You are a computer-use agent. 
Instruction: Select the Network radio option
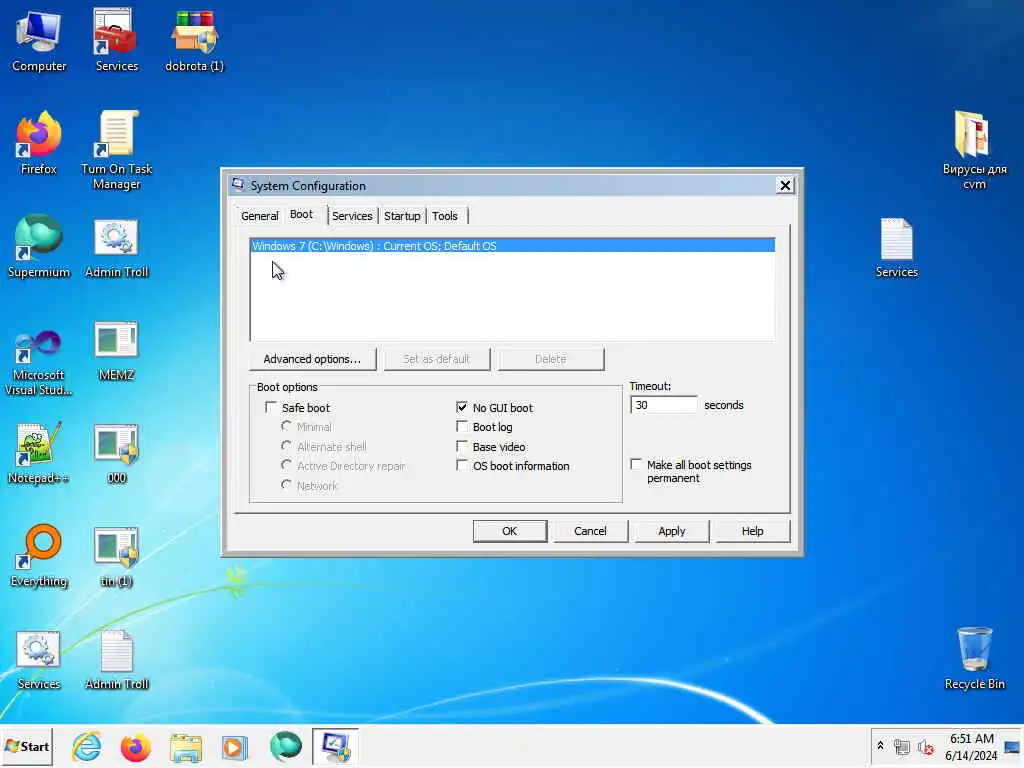click(x=286, y=485)
